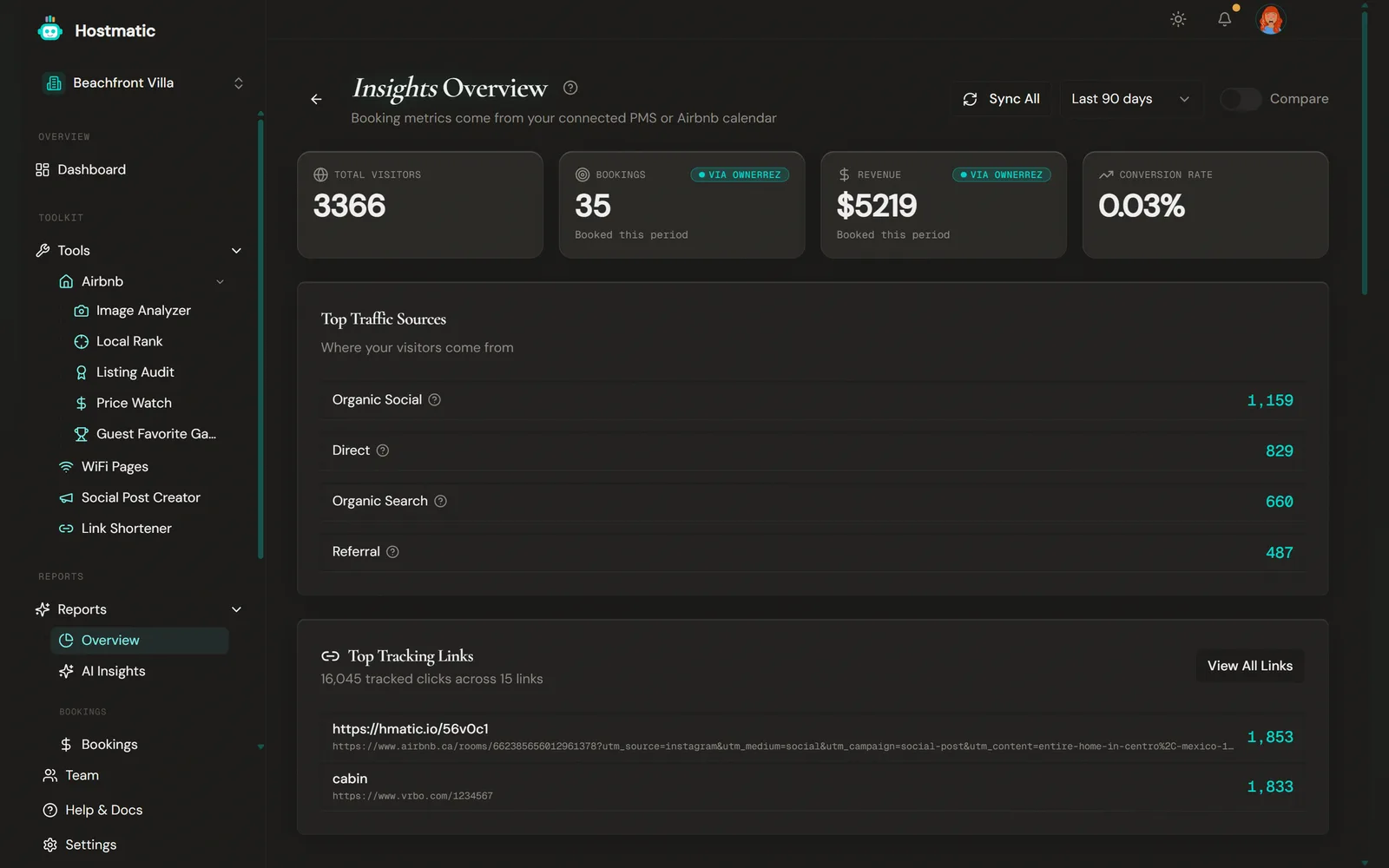Click the VIA OWNERREZ badge on Bookings card
The width and height of the screenshot is (1389, 868).
pyautogui.click(x=740, y=174)
